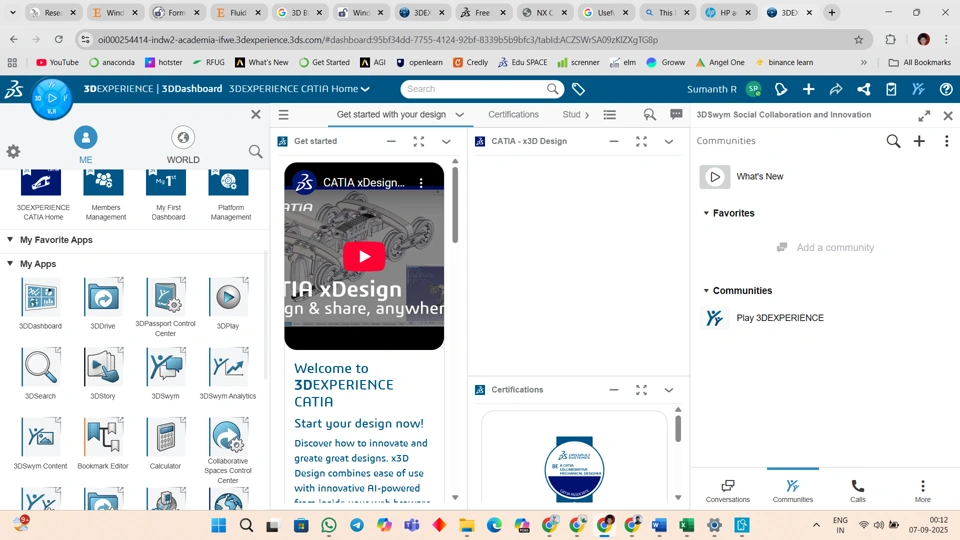Image resolution: width=960 pixels, height=540 pixels.
Task: Open the video's three-dot options menu
Action: (x=421, y=182)
